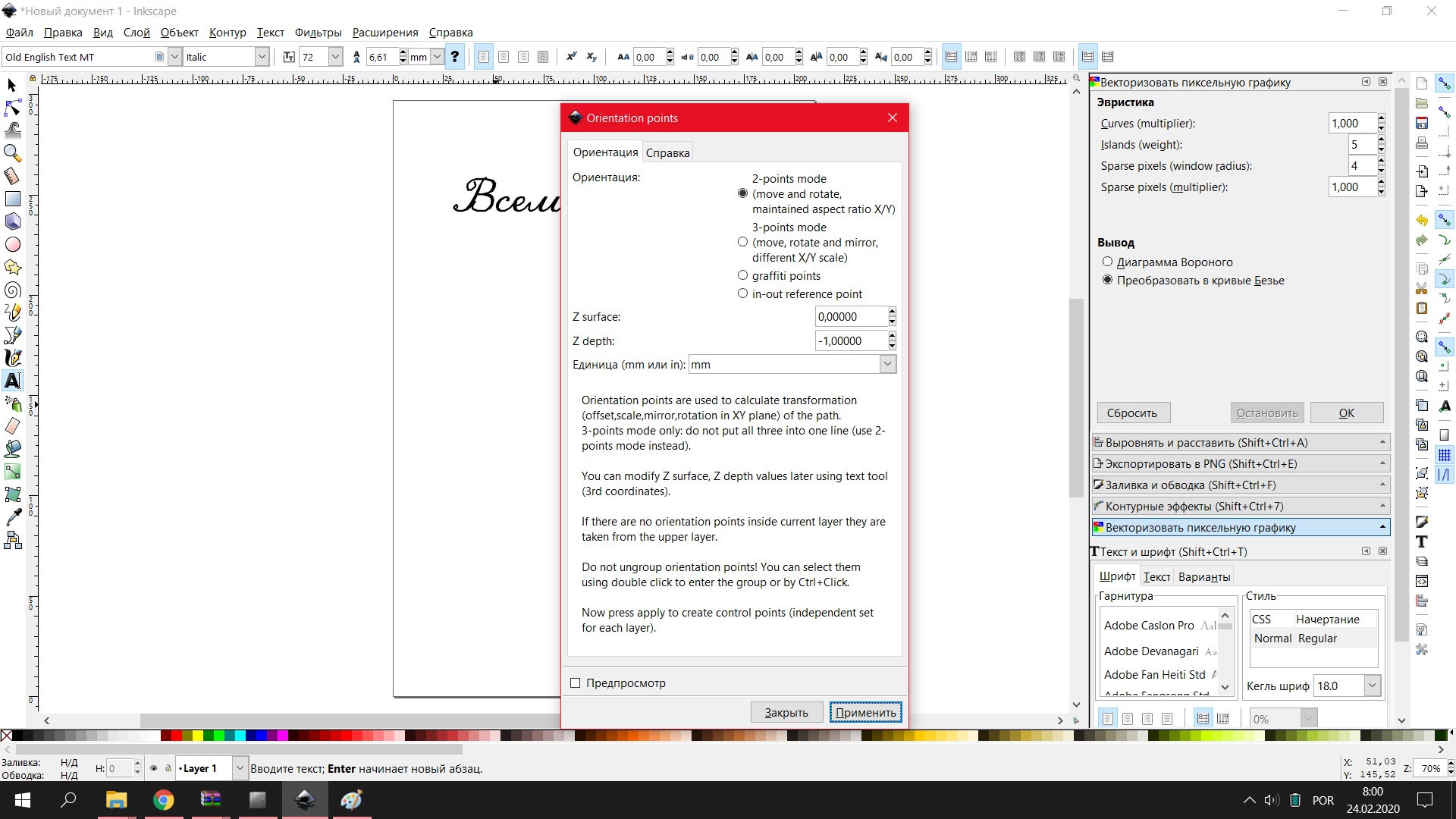Select the Ellipse circle tool
1456x819 pixels.
click(x=13, y=245)
